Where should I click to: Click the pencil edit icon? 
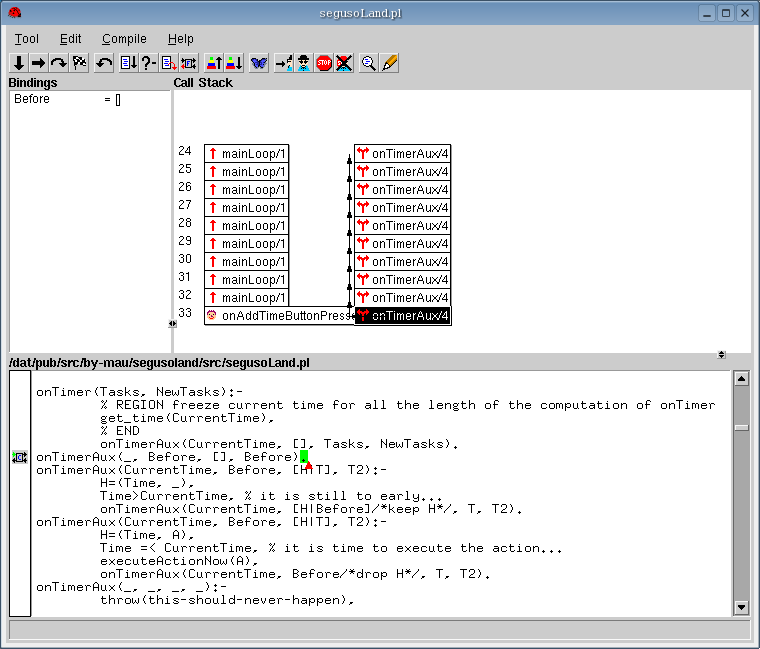tap(390, 63)
